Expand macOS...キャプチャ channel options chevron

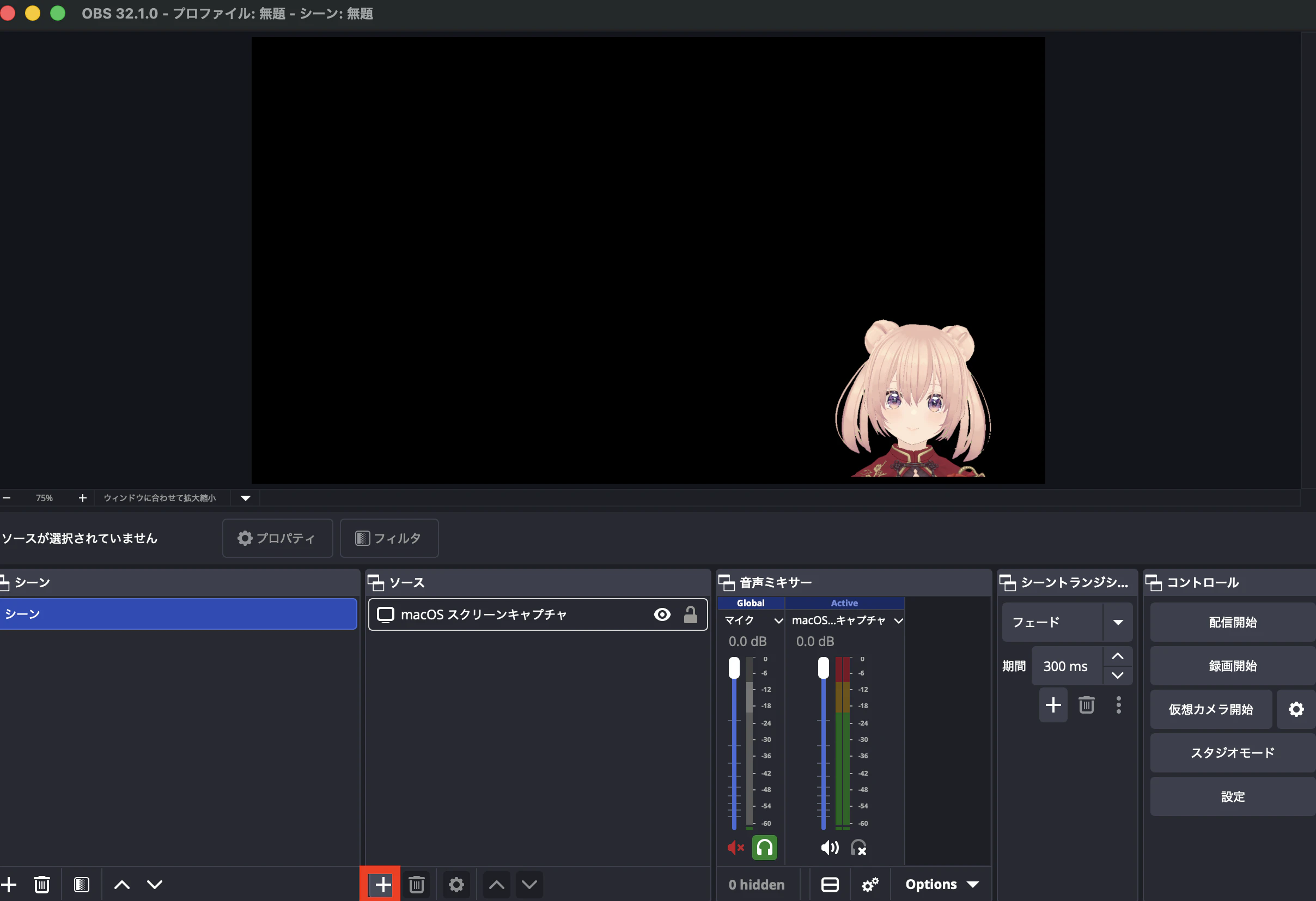point(898,620)
